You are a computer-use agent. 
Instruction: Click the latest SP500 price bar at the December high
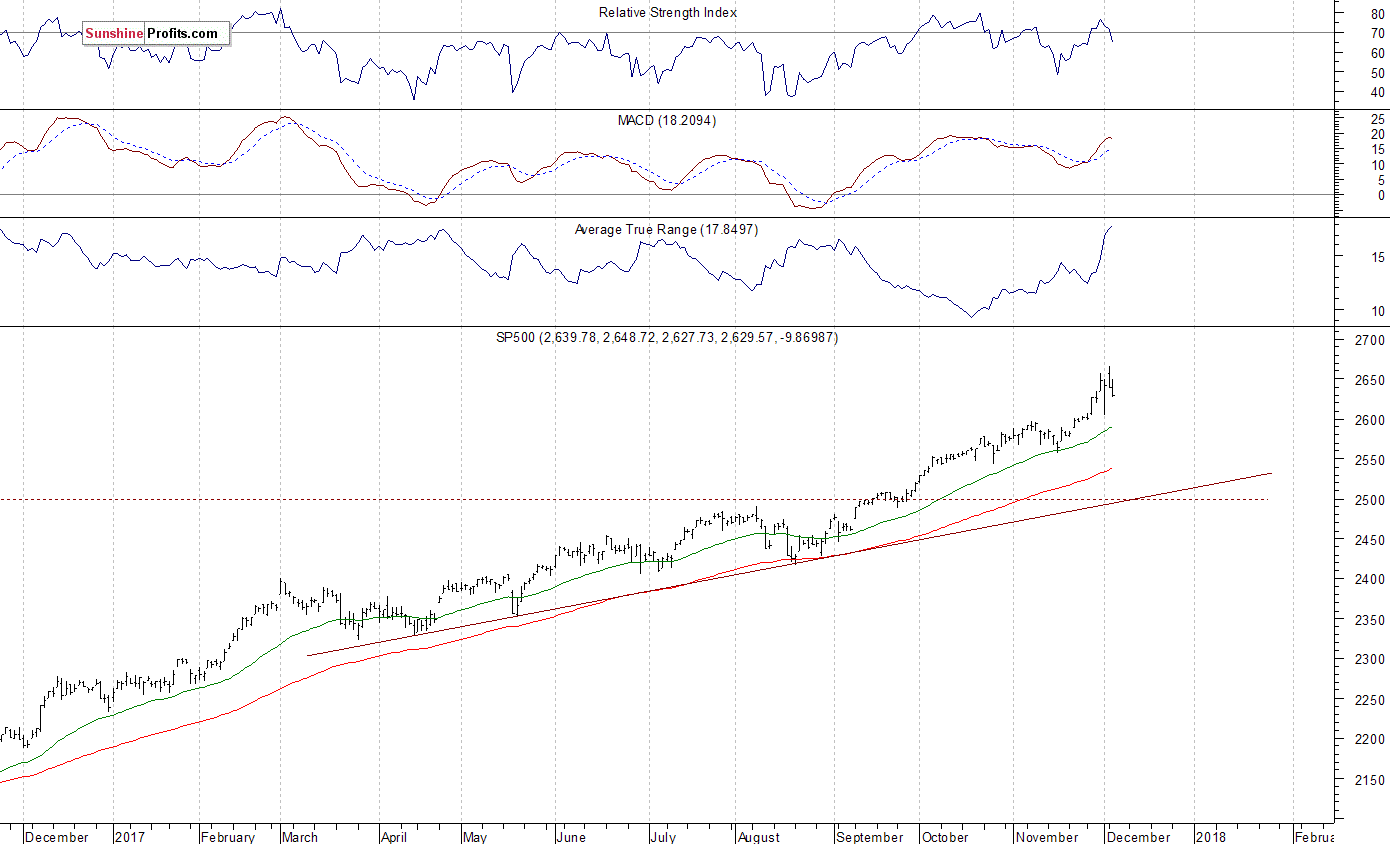(1109, 379)
